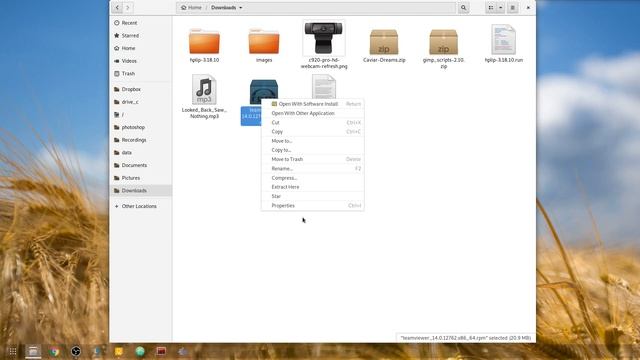Viewport: 640px width, 360px height.
Task: Launch Chrome from the taskbar
Action: 54,351
